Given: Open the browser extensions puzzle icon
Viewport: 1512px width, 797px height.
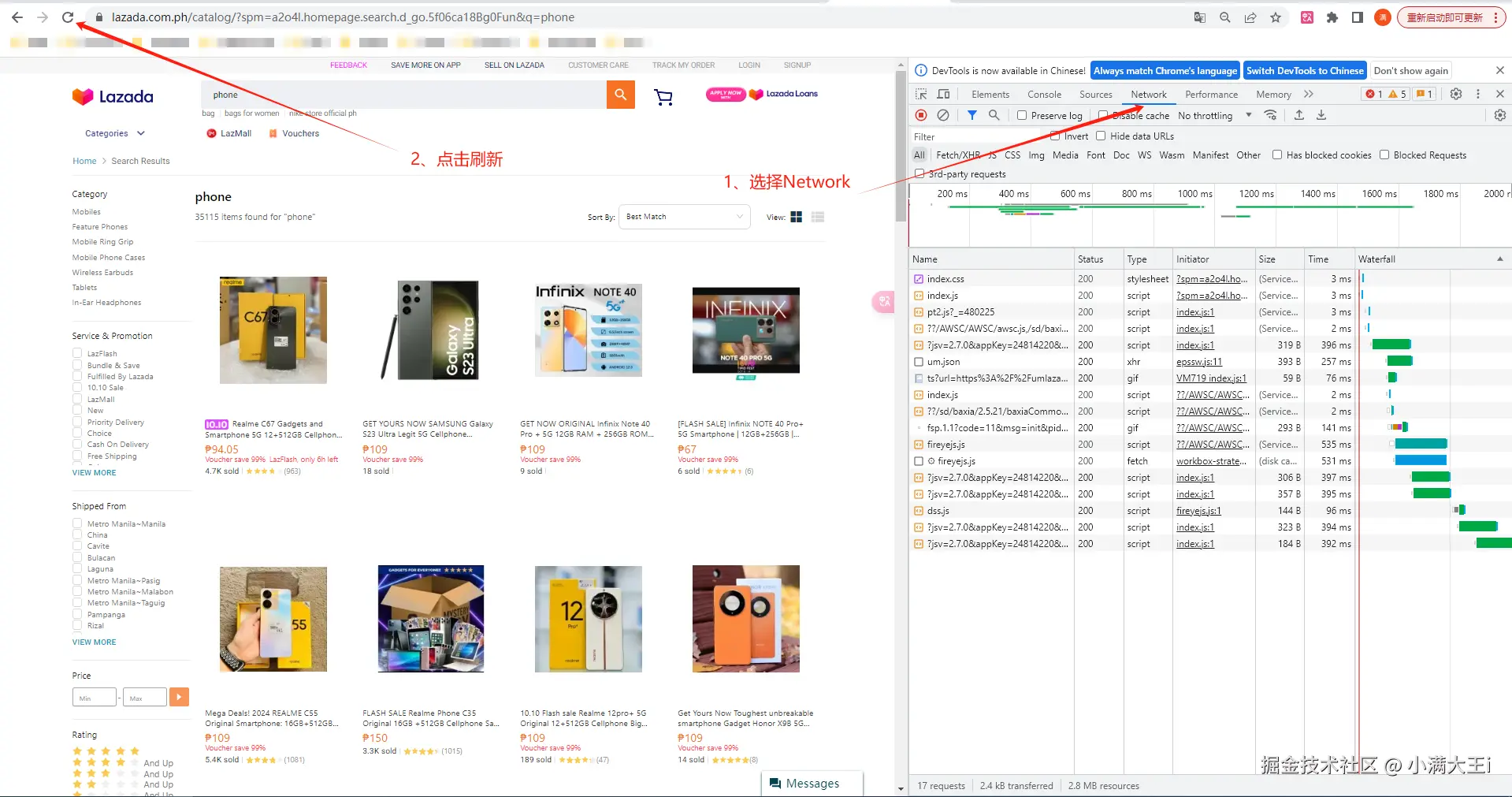Looking at the screenshot, I should point(1332,17).
